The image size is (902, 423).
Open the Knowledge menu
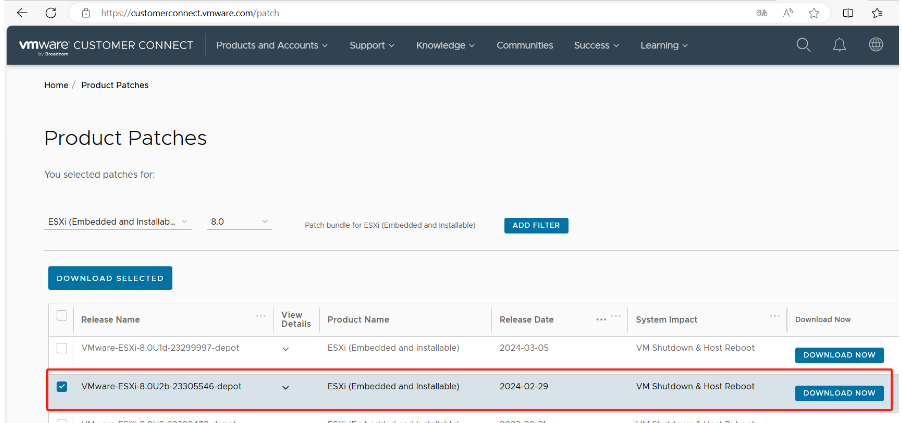pos(445,45)
